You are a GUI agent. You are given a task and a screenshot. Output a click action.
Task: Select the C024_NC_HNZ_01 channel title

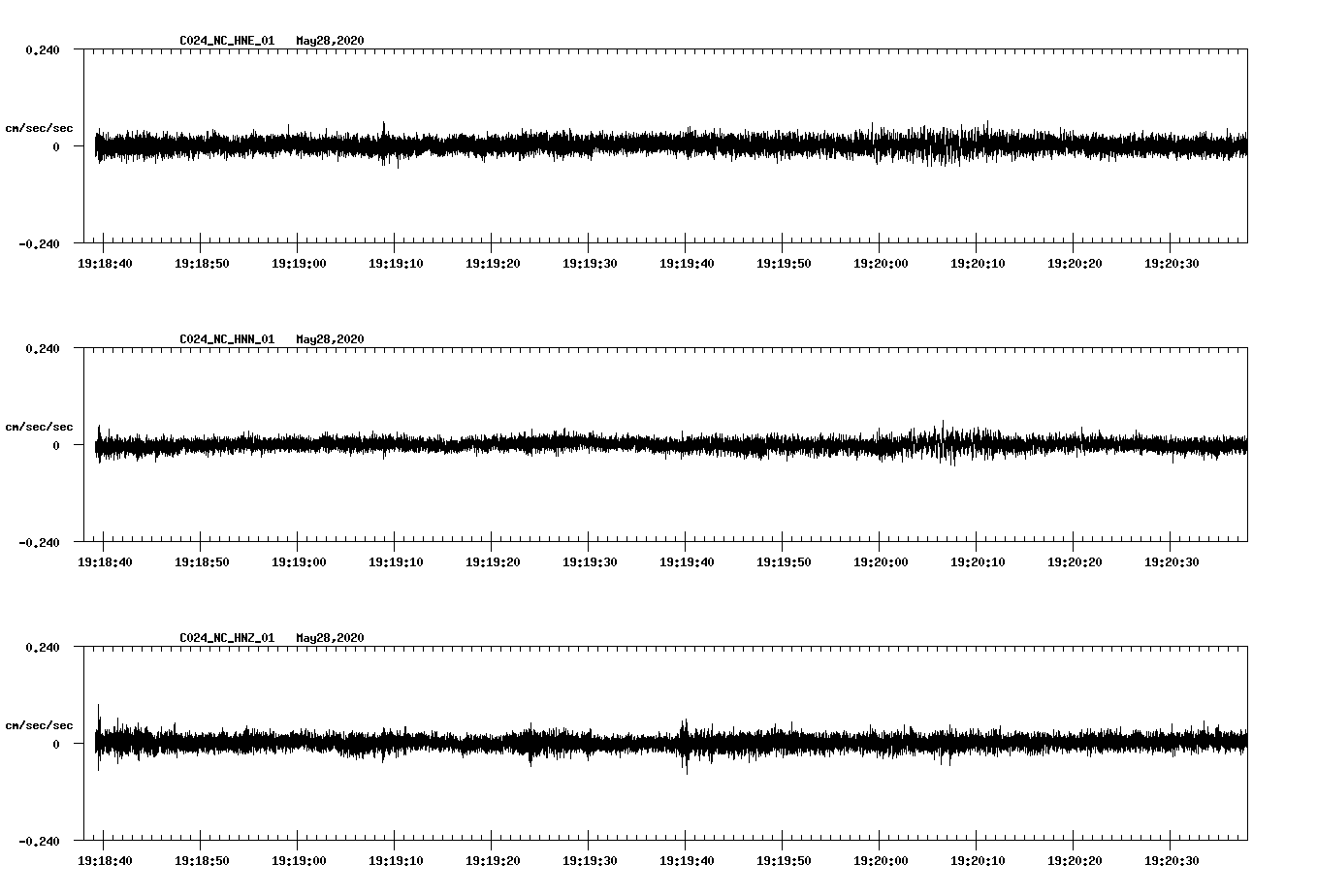pos(227,638)
